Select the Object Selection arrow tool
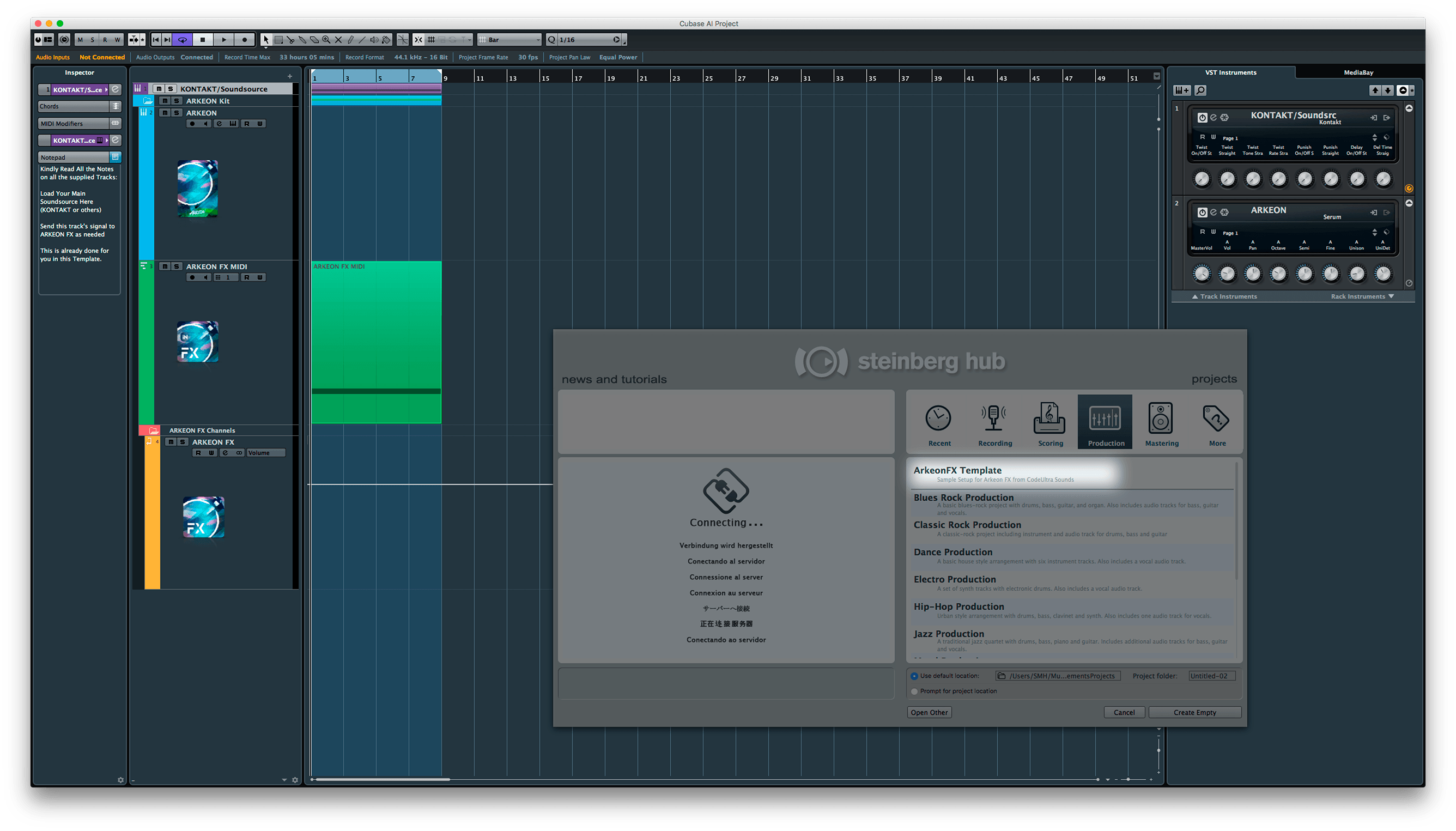1456x831 pixels. (265, 39)
